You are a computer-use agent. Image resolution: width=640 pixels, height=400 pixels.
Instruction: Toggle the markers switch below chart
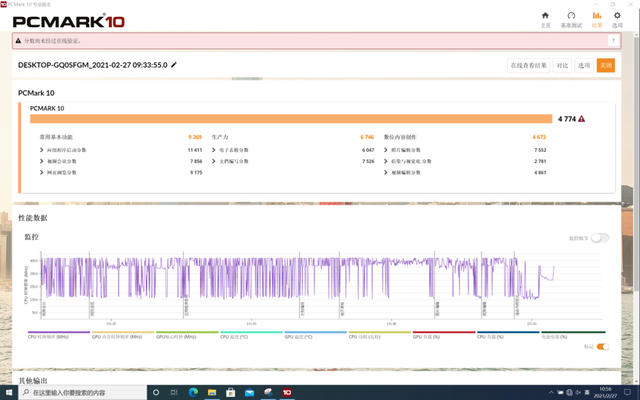pos(602,347)
